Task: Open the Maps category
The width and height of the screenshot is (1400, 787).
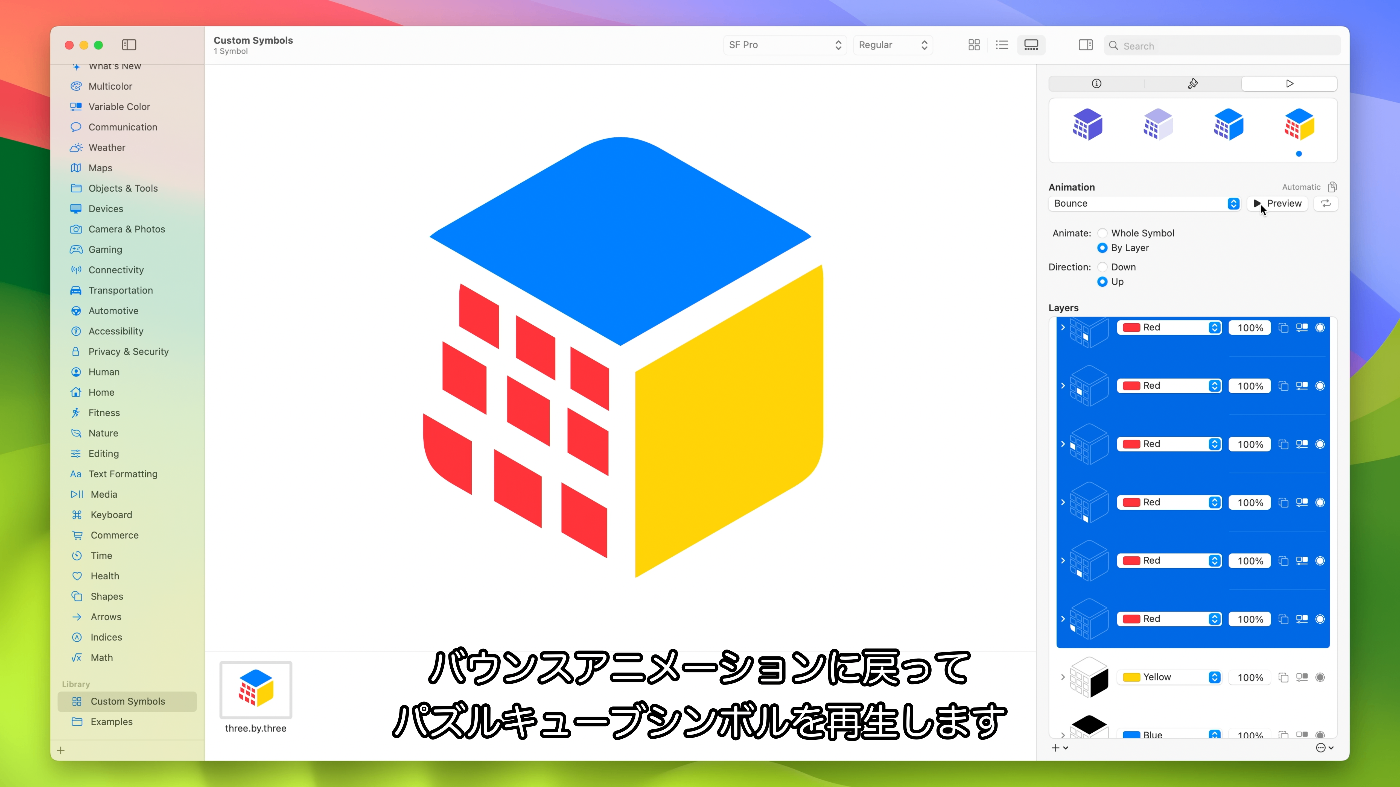Action: tap(100, 168)
